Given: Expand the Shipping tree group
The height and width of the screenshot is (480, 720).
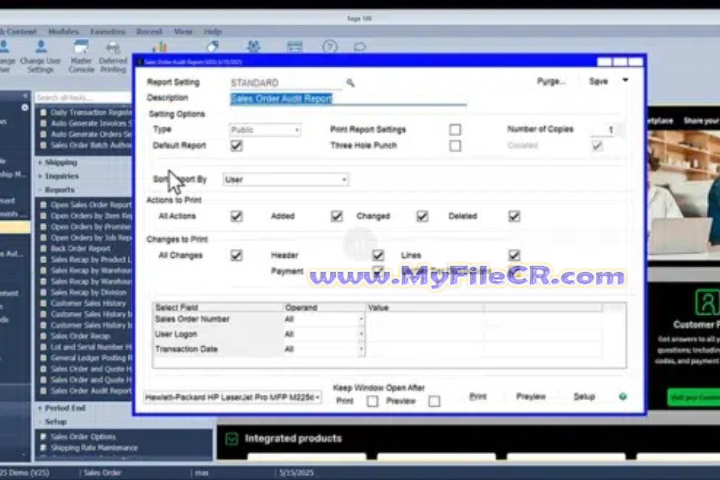Looking at the screenshot, I should tap(40, 163).
